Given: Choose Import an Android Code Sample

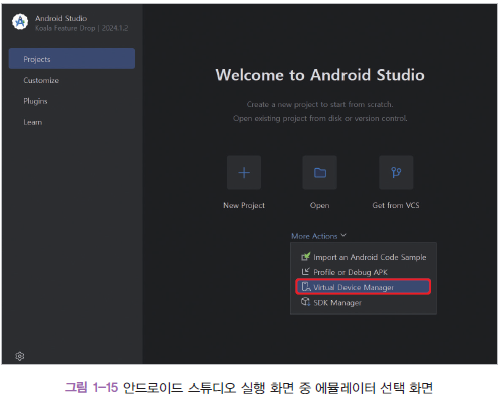Looking at the screenshot, I should (363, 257).
